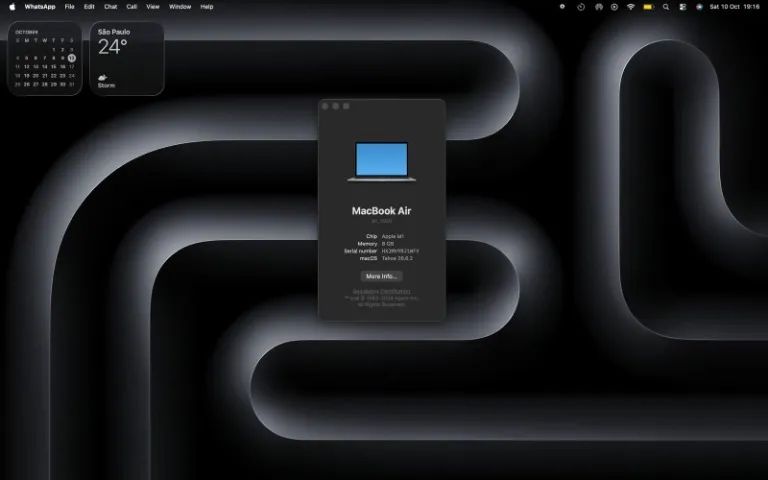Open the Chat menu
768x480 pixels.
point(111,7)
